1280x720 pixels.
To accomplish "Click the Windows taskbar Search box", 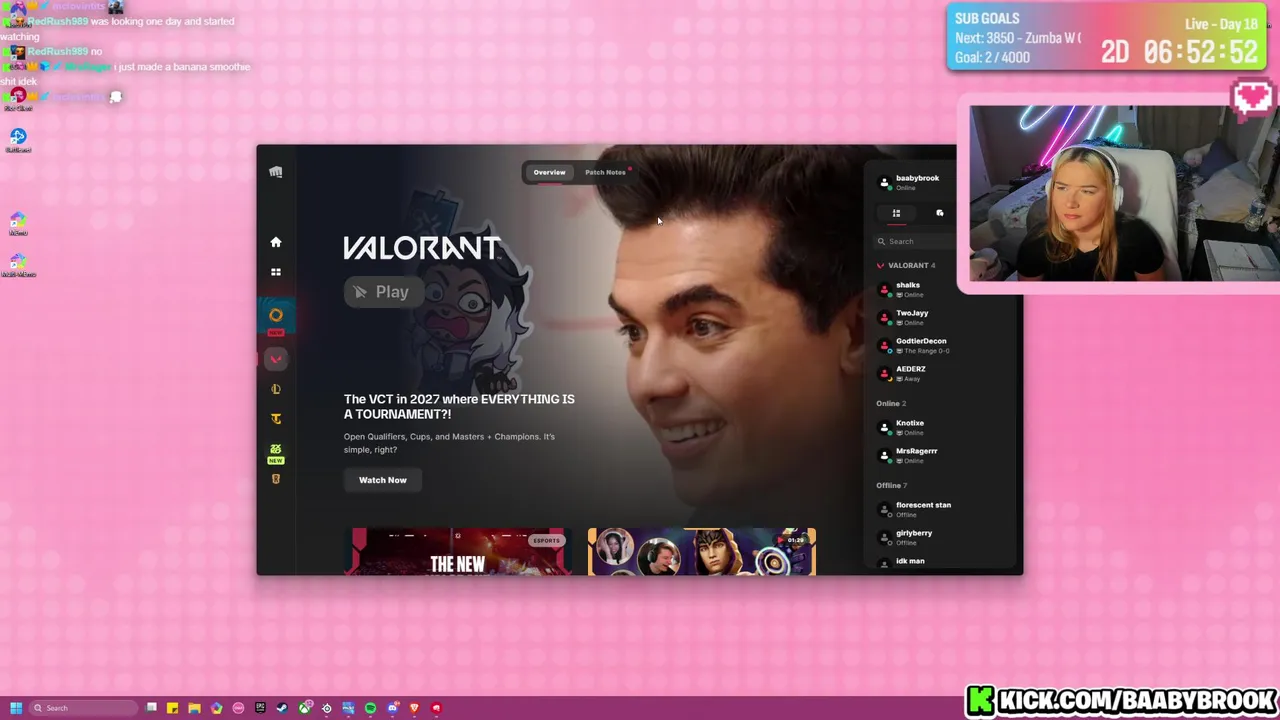I will click(84, 708).
